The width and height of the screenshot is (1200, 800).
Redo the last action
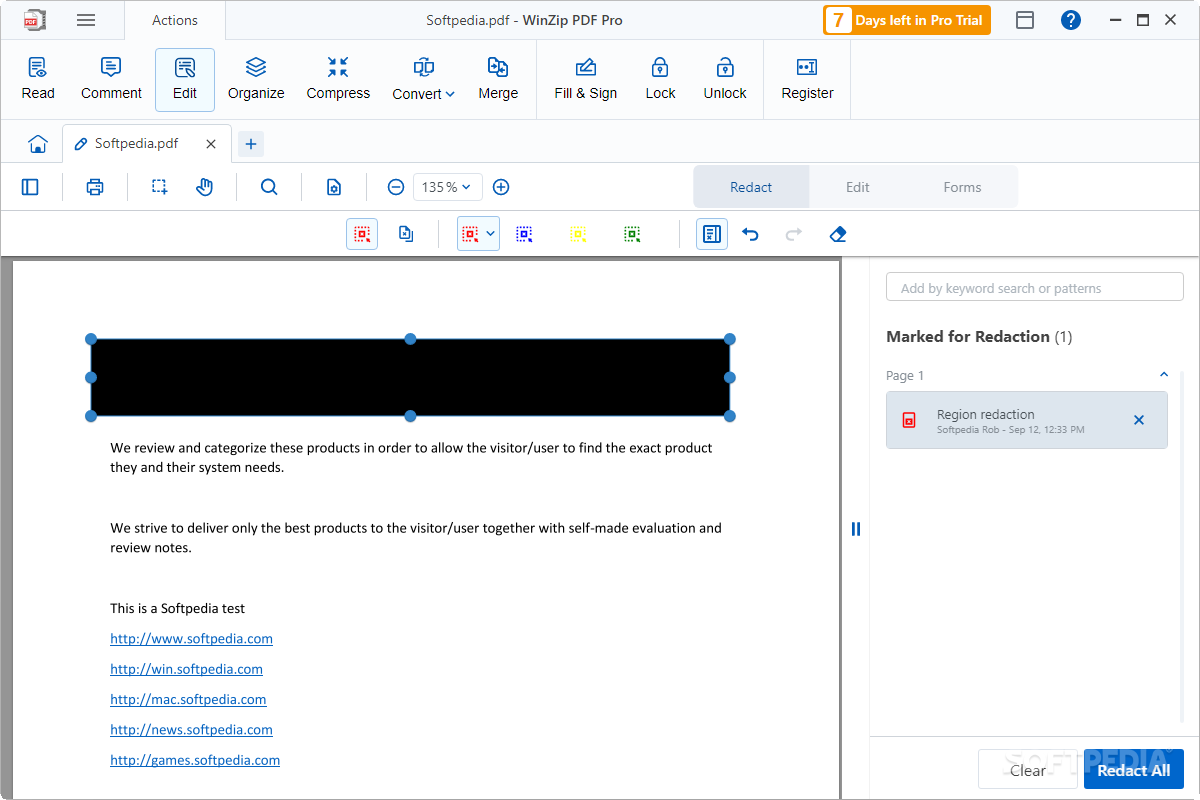click(x=794, y=234)
